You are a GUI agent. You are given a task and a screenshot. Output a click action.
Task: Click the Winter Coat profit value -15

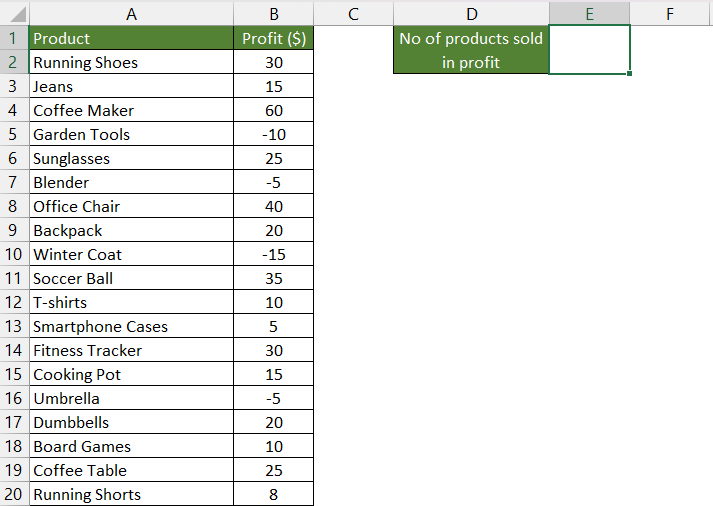pos(274,254)
